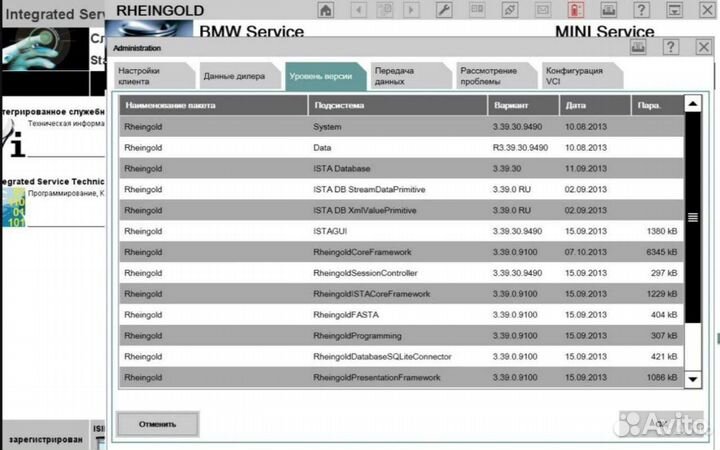
Task: Click the print icon in main toolbar
Action: coord(608,10)
